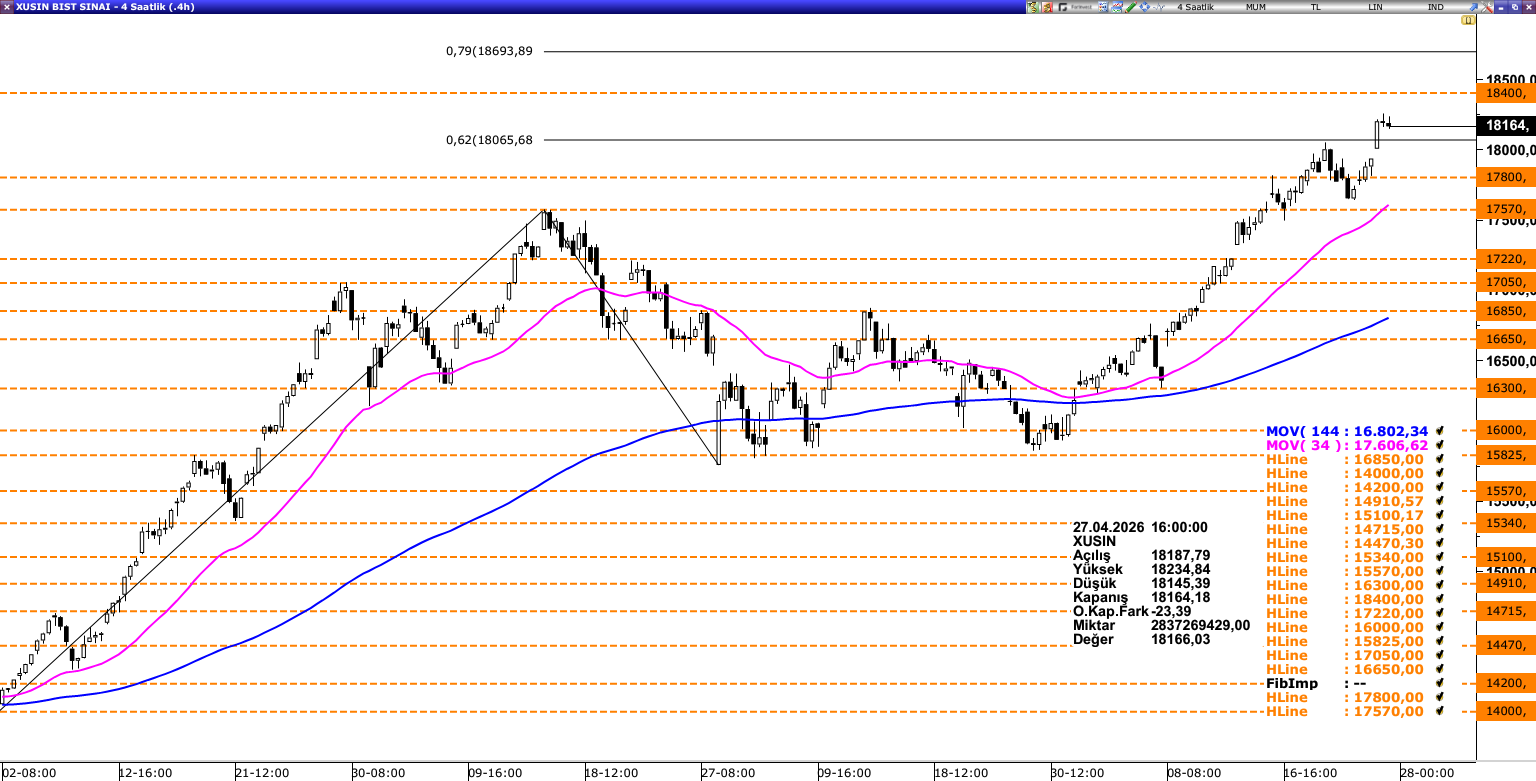Click the first yellow-green toolbar icon

1035,7
